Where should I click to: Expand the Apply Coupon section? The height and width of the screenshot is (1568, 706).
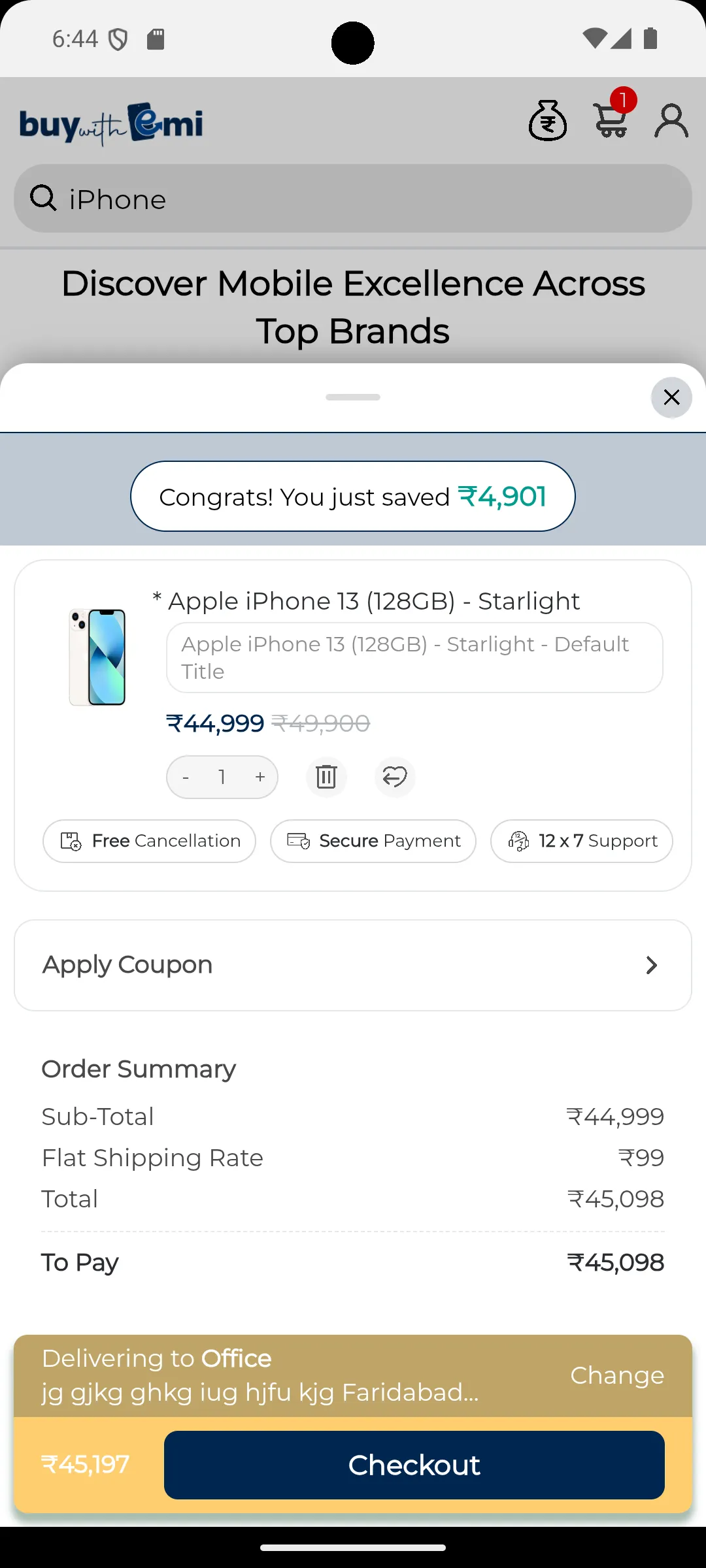tap(352, 965)
